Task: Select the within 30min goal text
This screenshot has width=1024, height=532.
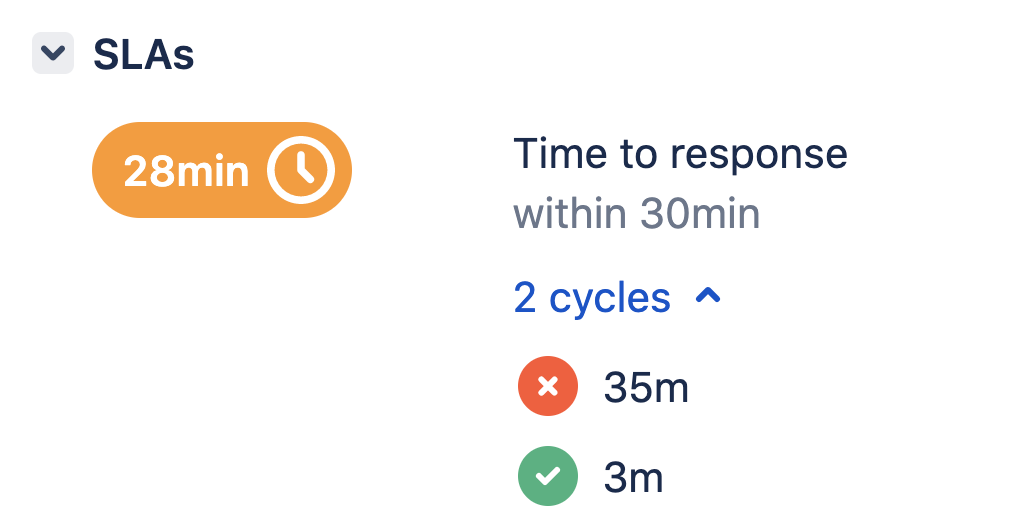Action: tap(637, 213)
